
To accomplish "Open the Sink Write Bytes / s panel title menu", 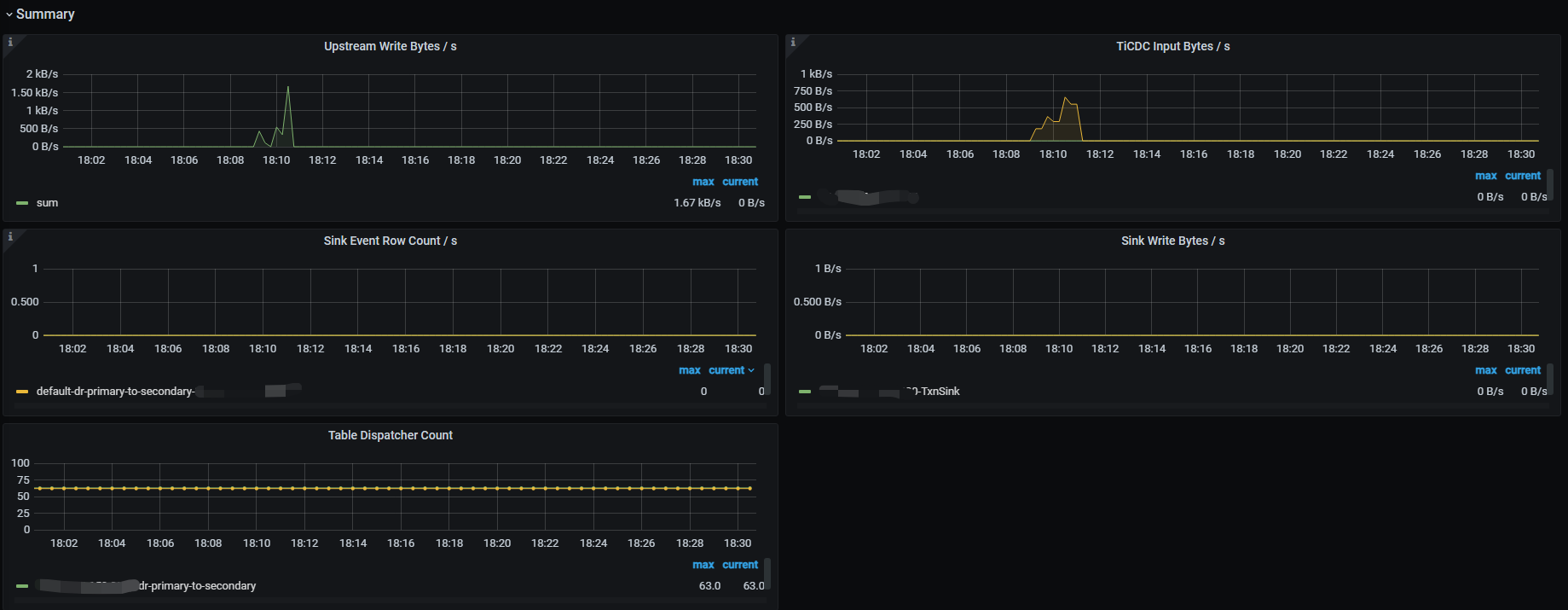I will [1173, 241].
